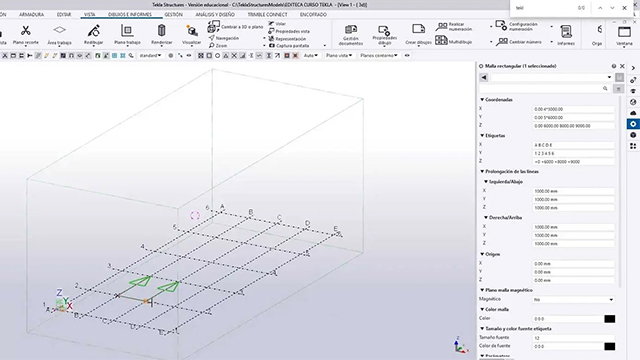
Task: Expand the side pane chevron
Action: pyautogui.click(x=633, y=68)
